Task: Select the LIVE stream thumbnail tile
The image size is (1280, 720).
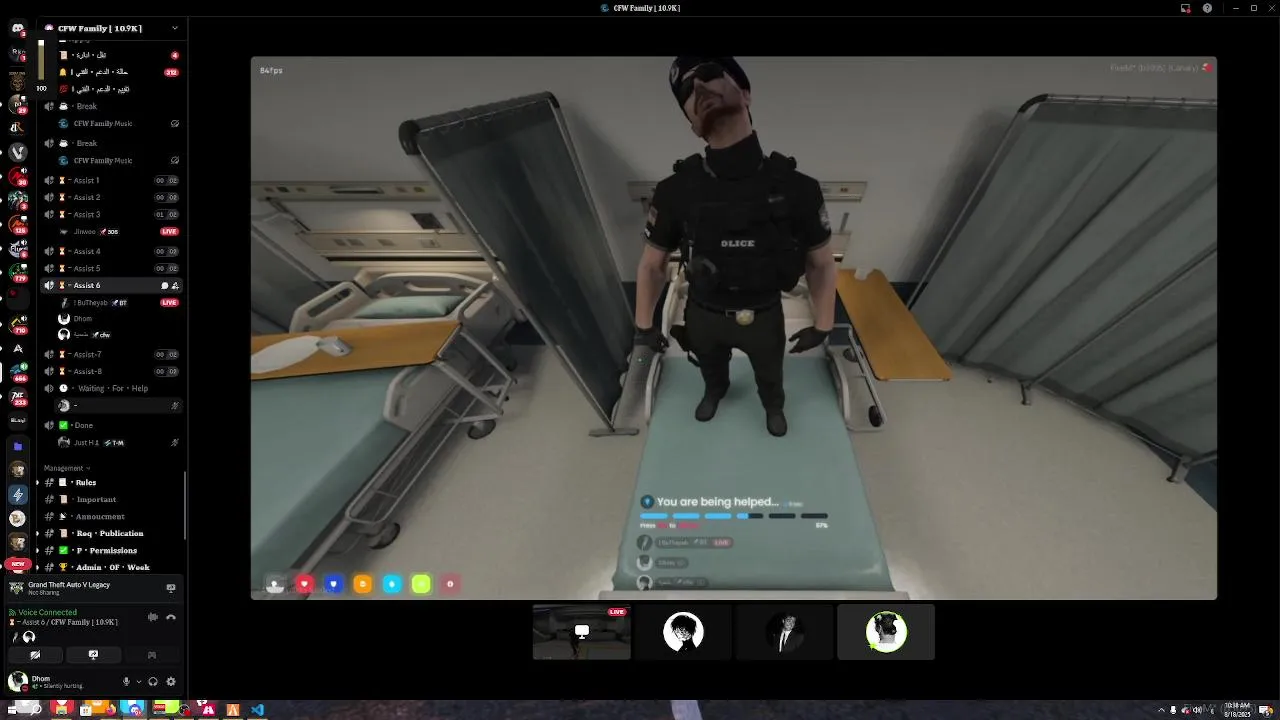Action: tap(582, 632)
